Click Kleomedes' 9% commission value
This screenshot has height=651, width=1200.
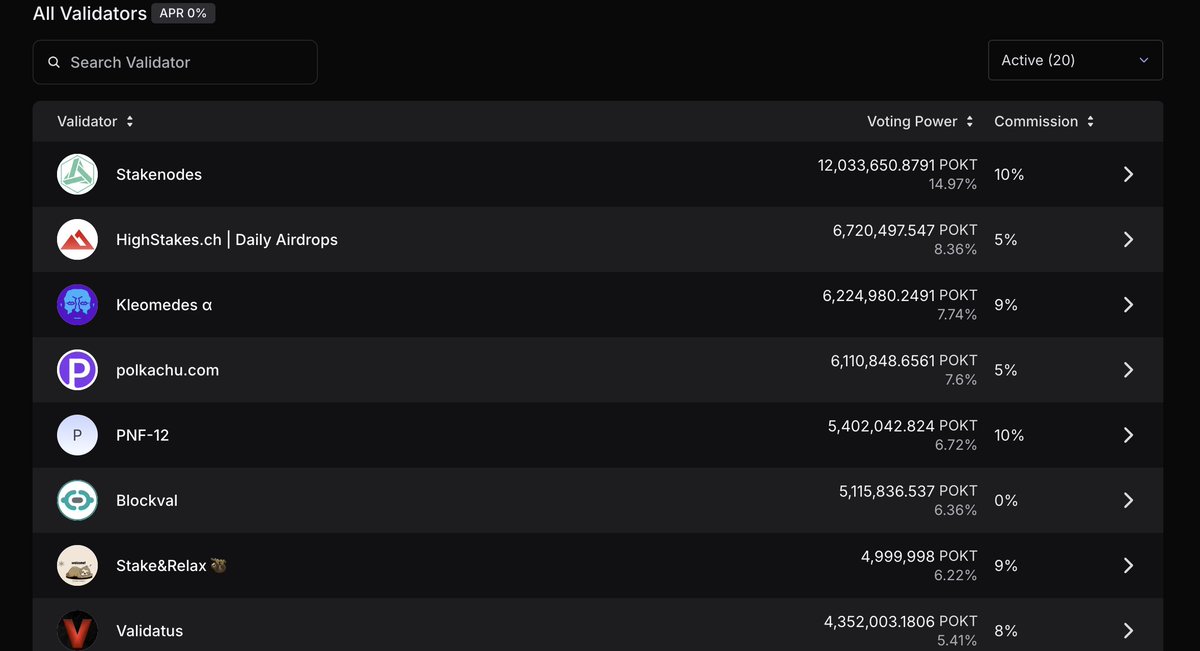click(x=1006, y=305)
